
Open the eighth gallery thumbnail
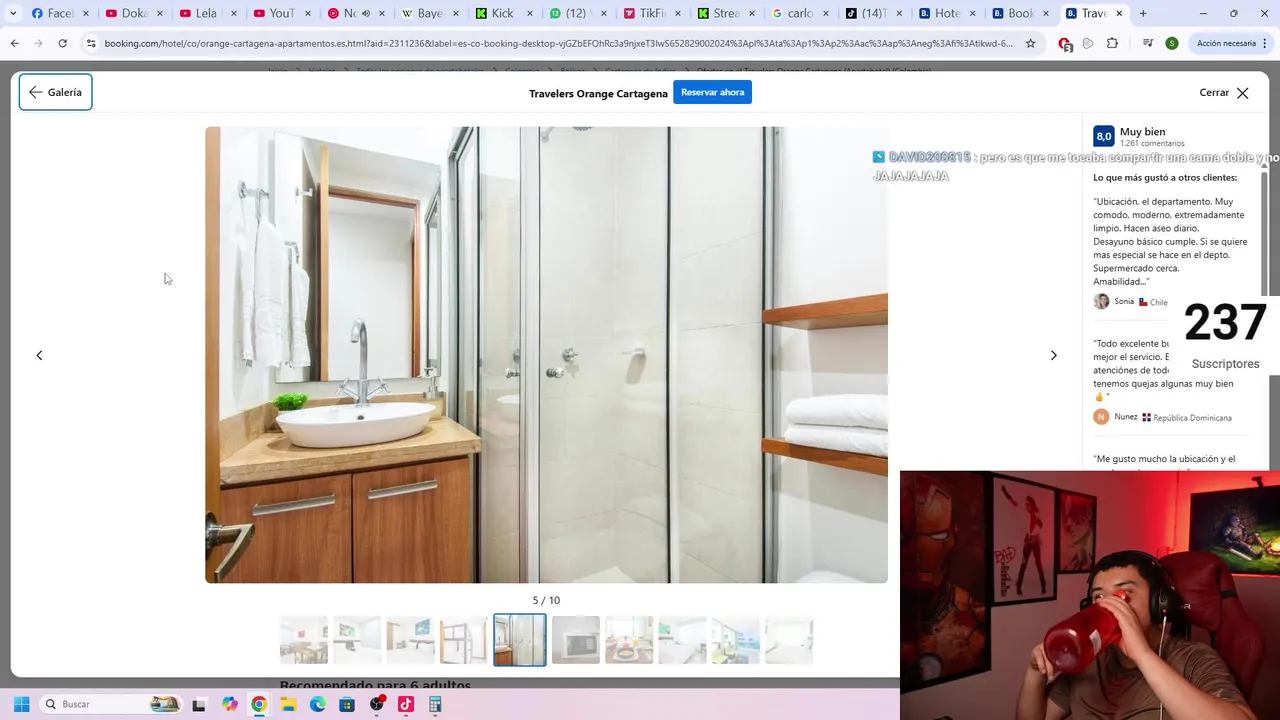(683, 640)
